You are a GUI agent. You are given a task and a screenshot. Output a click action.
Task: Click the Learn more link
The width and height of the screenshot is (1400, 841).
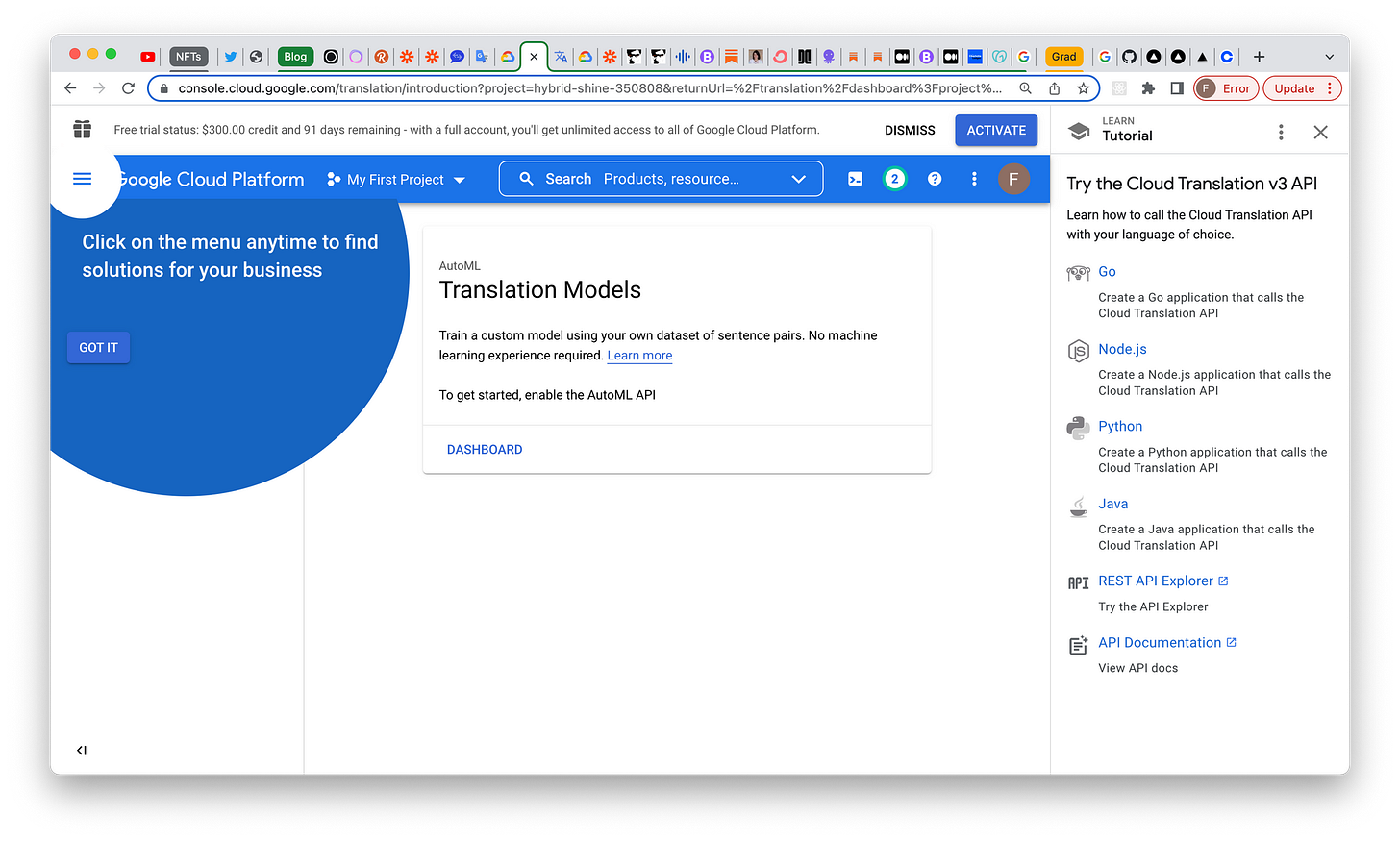tap(639, 356)
